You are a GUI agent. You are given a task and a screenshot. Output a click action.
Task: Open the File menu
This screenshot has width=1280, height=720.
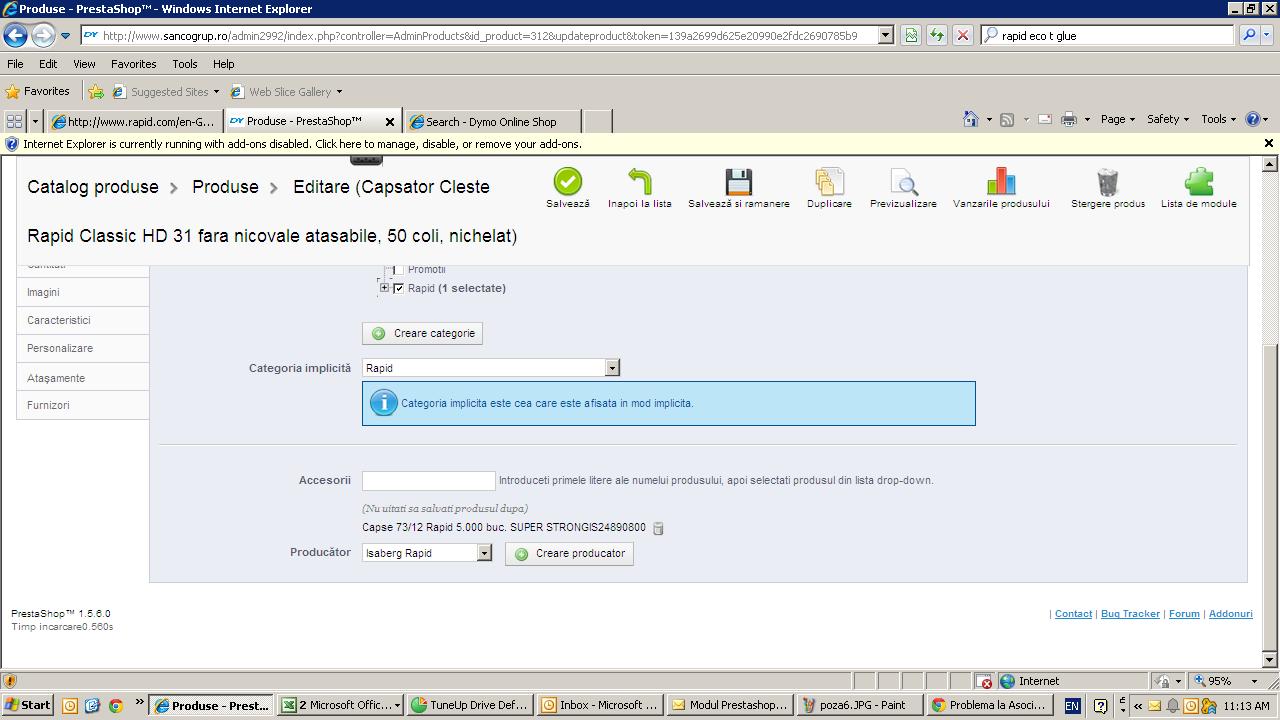click(15, 63)
